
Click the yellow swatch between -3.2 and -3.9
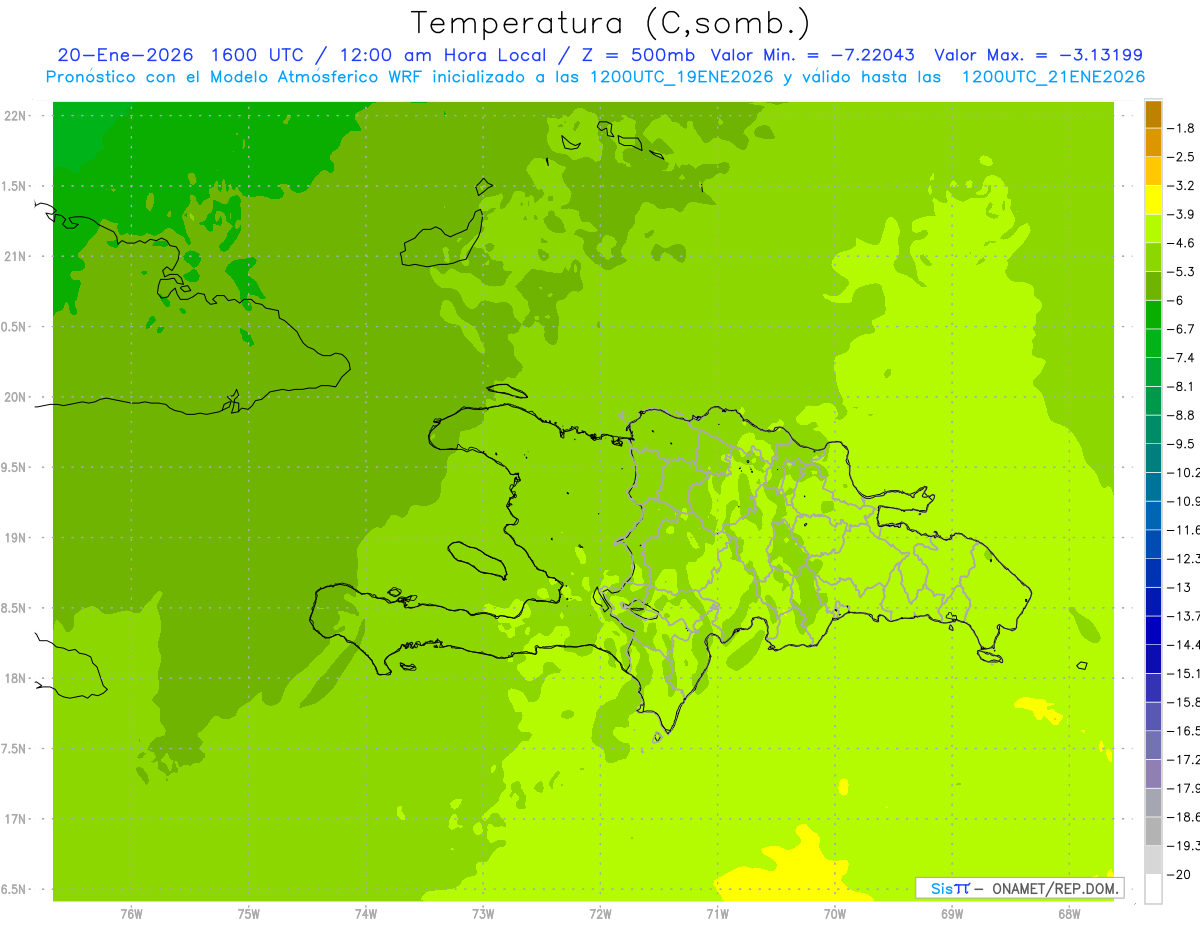pos(1153,200)
